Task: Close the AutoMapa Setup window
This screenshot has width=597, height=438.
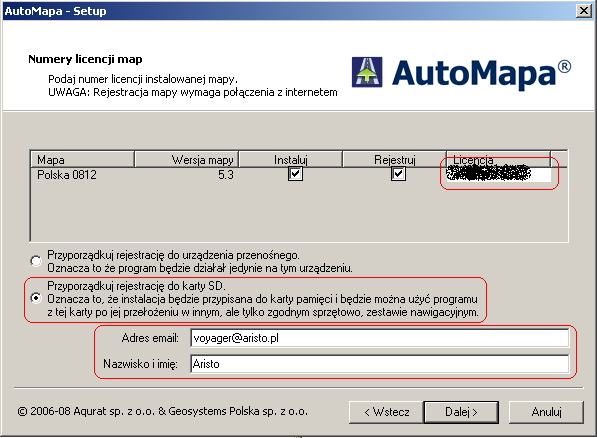Action: (584, 11)
